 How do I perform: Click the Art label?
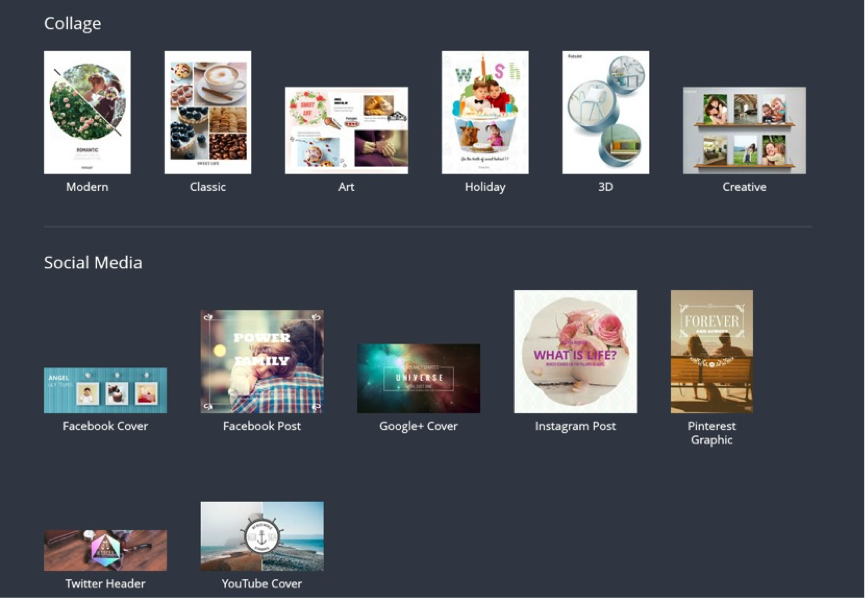pos(346,187)
